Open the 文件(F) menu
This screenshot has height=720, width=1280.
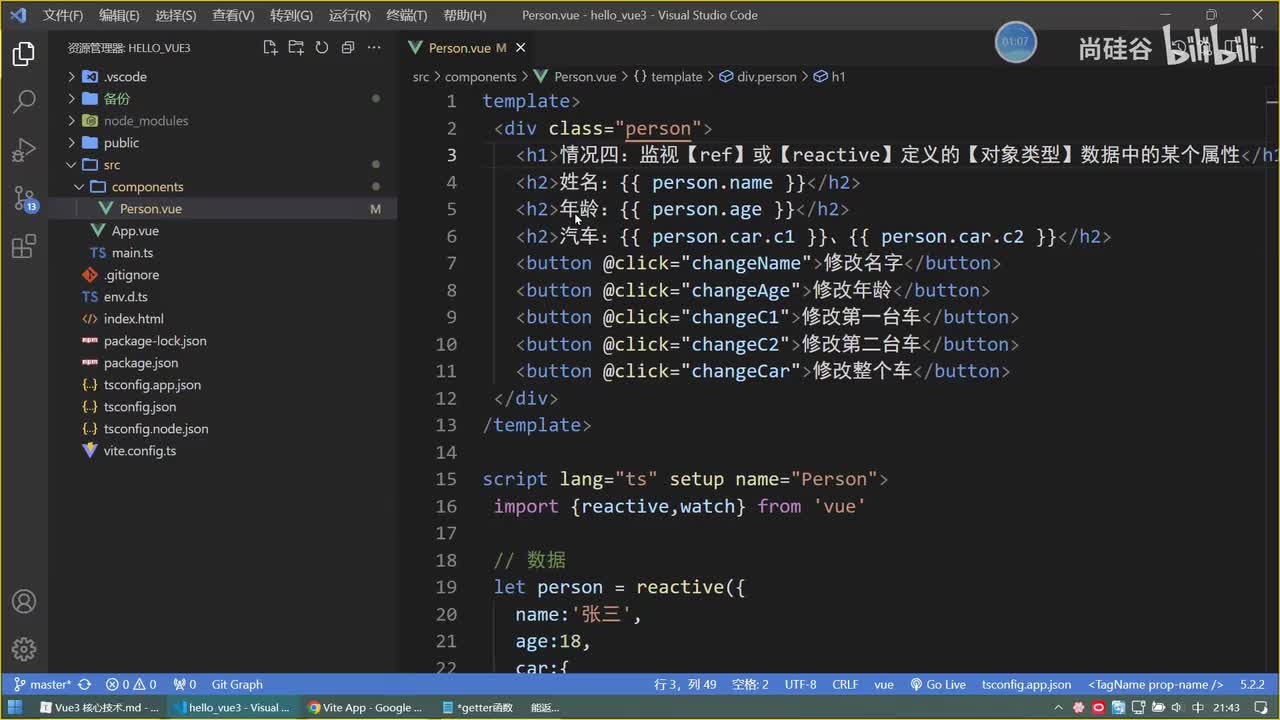[x=63, y=16]
